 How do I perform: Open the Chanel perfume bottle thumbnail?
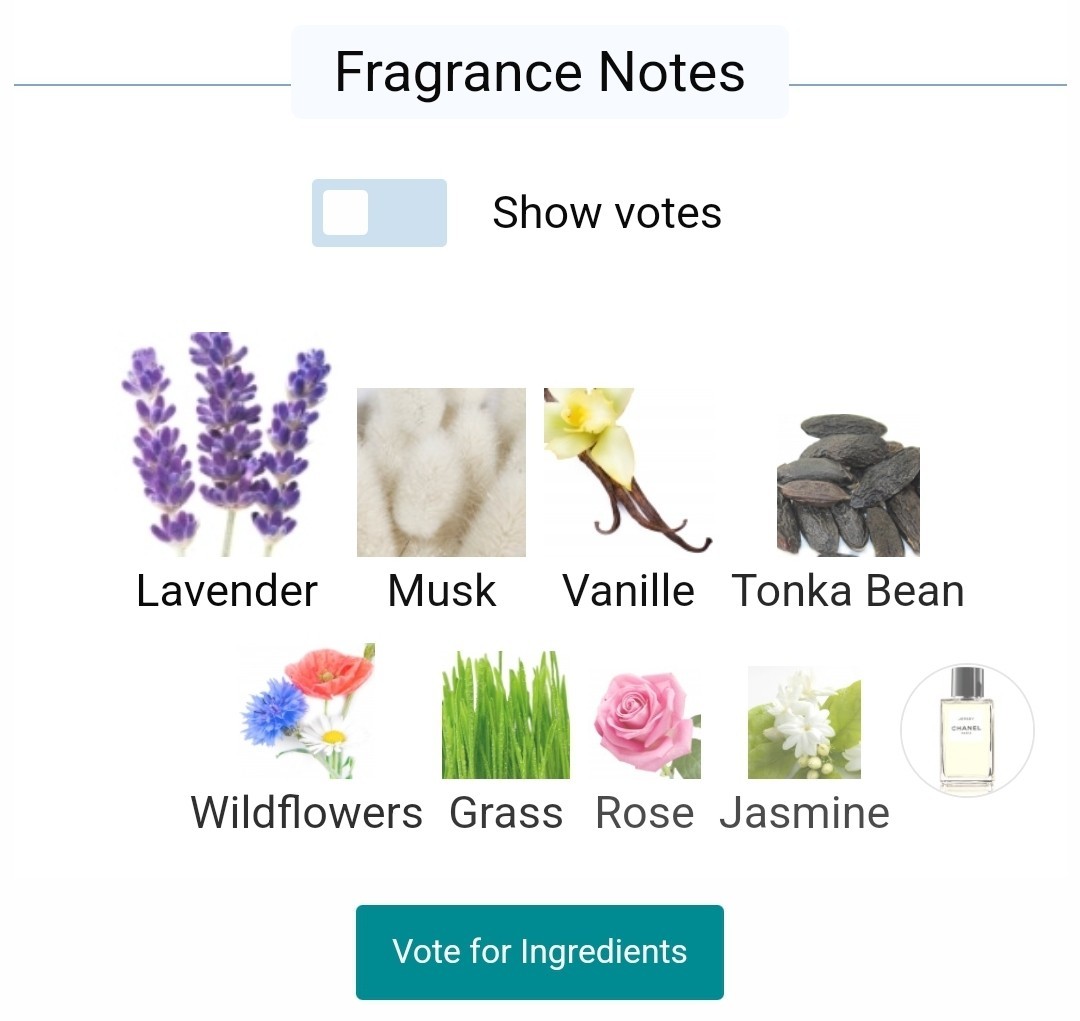click(967, 730)
